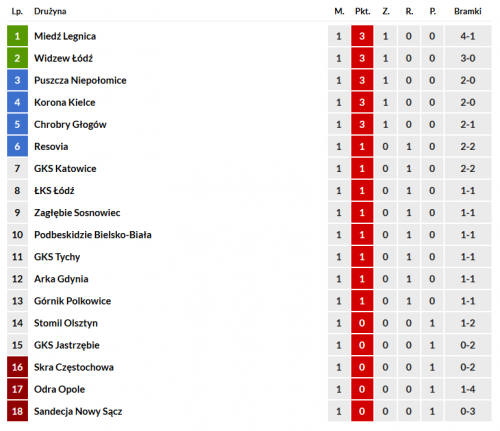
Task: Open the Resovia team name
Action: point(51,147)
